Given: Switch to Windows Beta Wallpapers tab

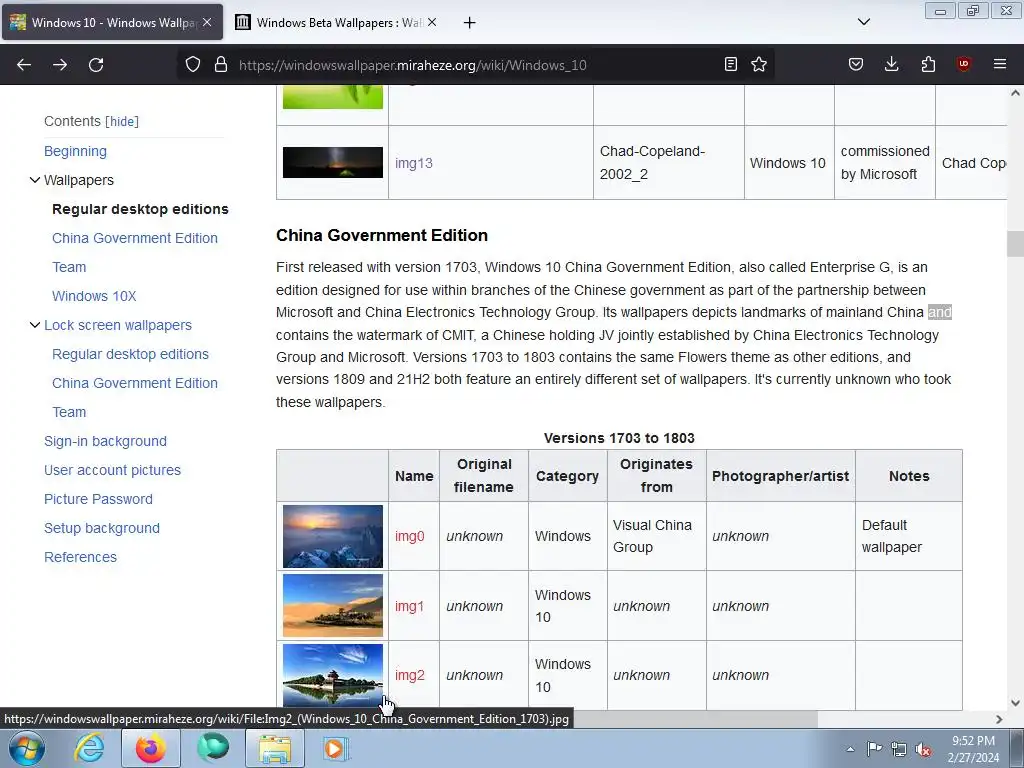Looking at the screenshot, I should click(337, 23).
